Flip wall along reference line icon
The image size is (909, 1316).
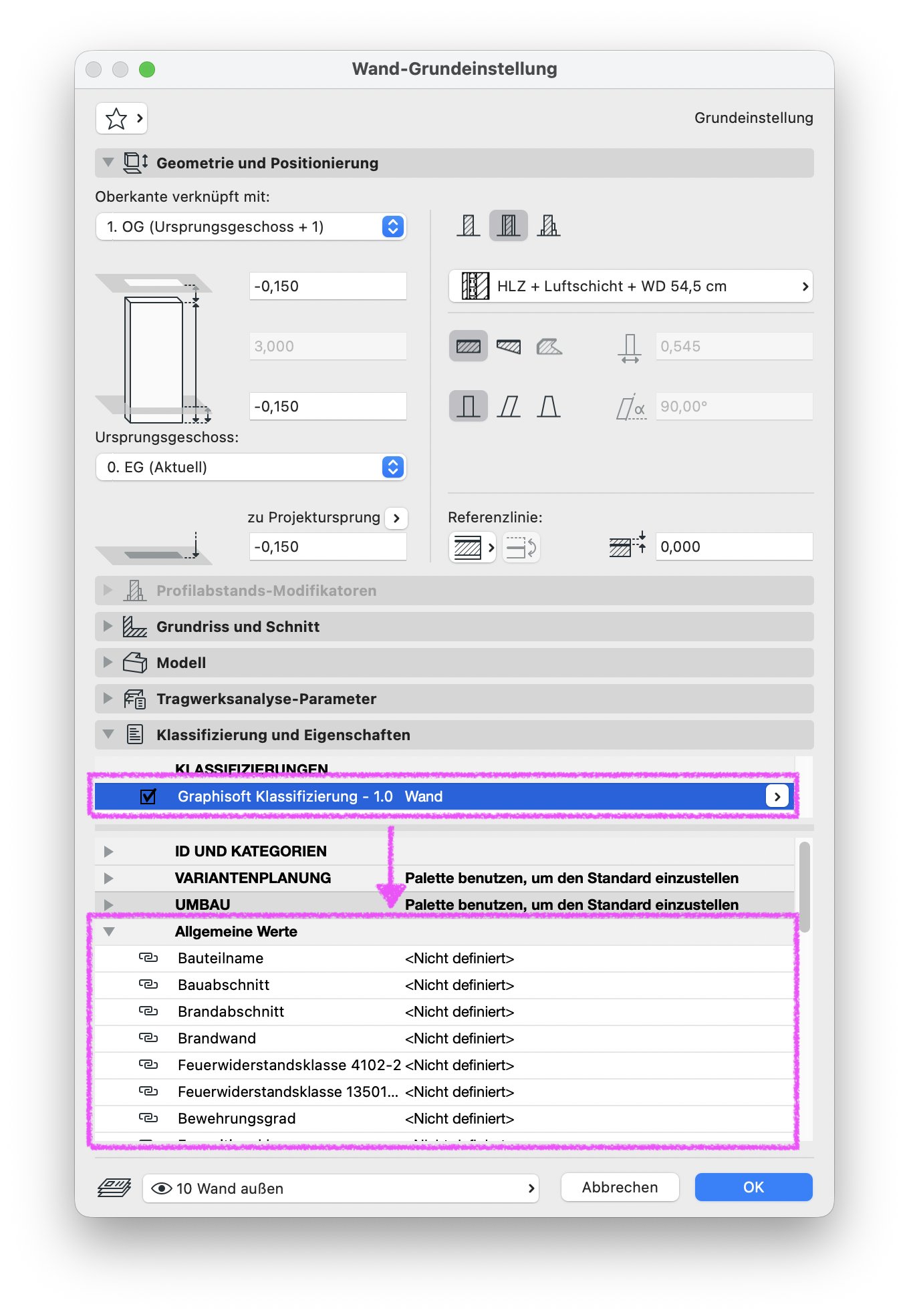tap(521, 548)
